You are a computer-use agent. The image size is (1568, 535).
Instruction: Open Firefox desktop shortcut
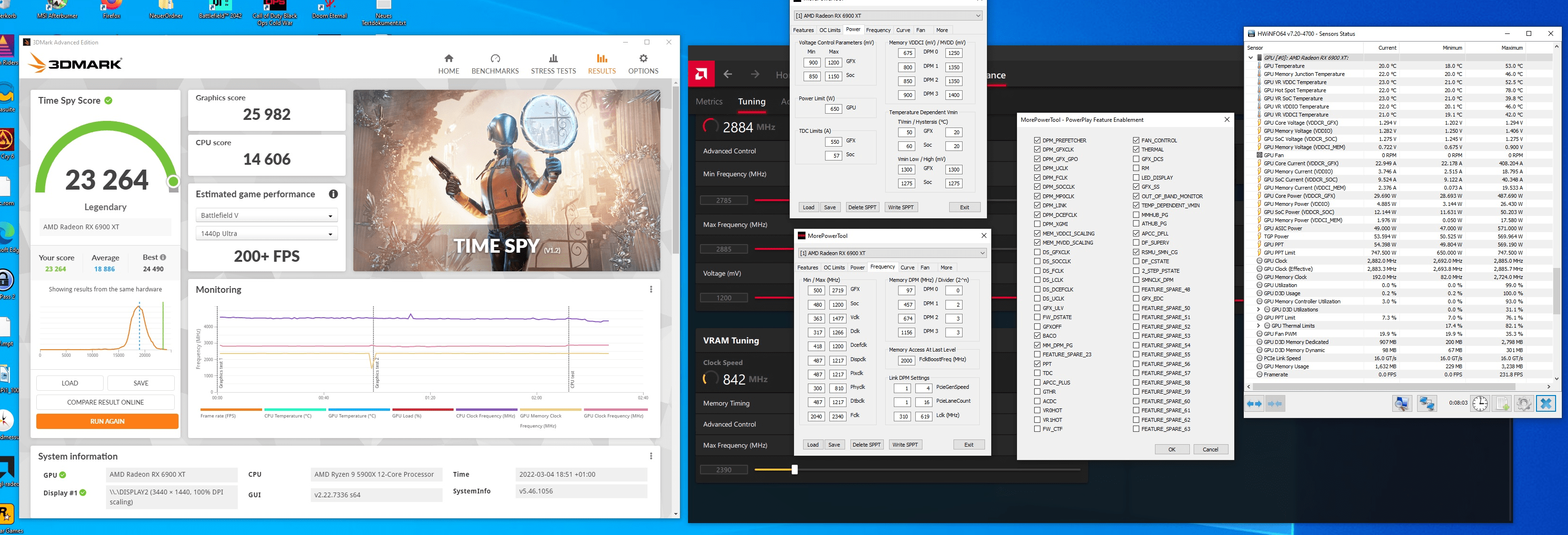coord(111,10)
